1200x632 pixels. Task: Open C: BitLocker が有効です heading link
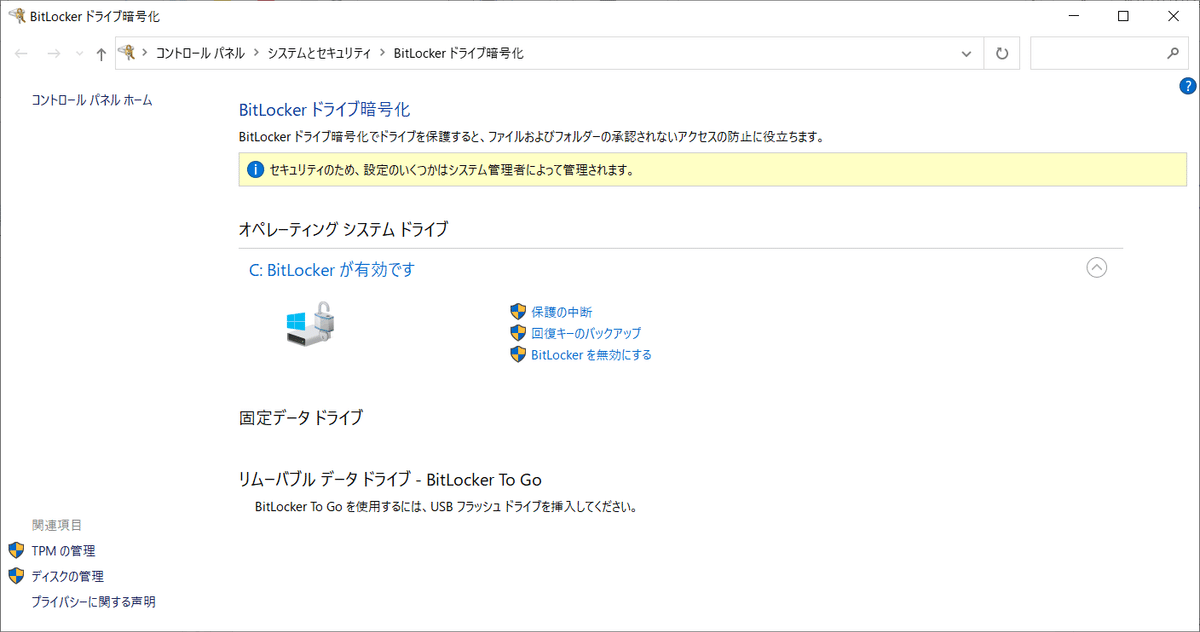tap(331, 270)
